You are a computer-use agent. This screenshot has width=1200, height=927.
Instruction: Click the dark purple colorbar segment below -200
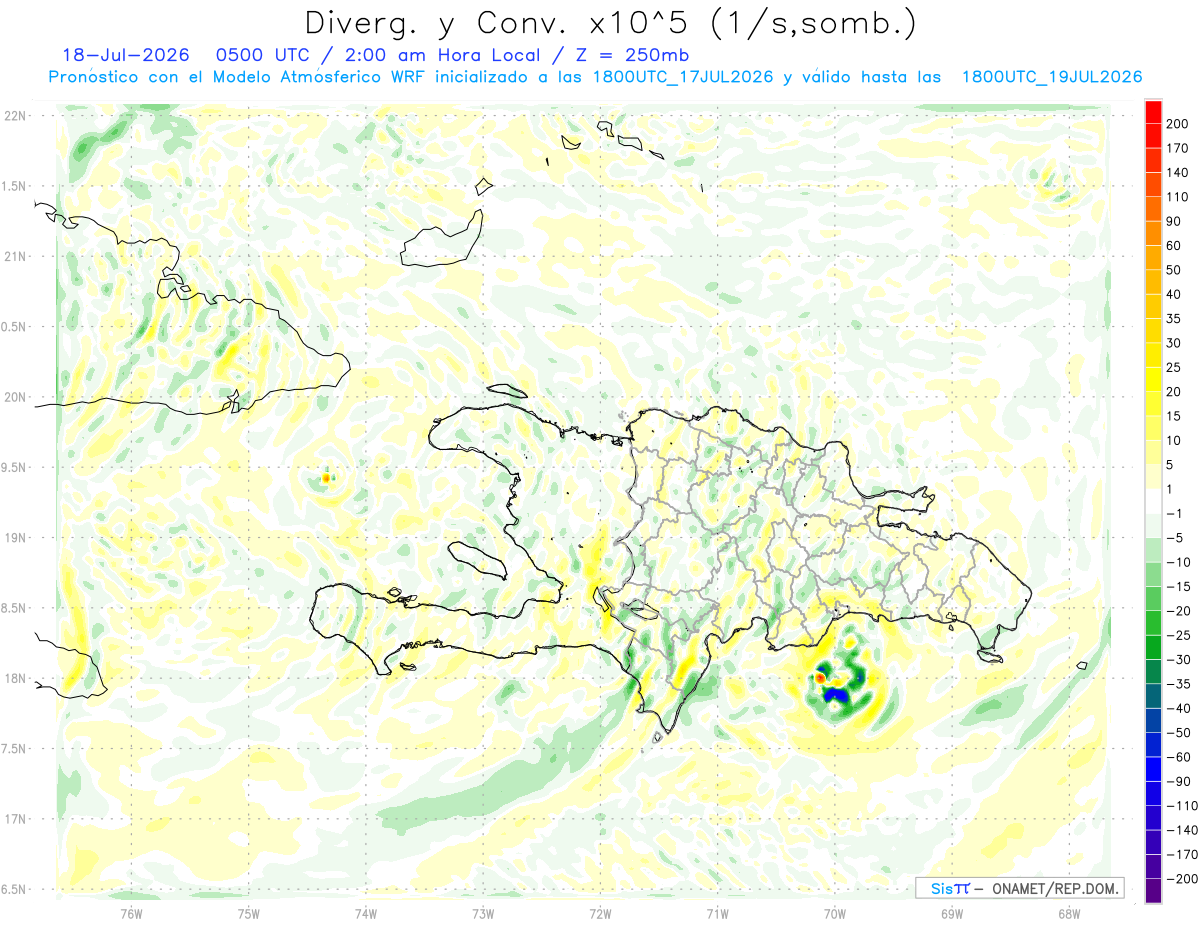click(1153, 891)
